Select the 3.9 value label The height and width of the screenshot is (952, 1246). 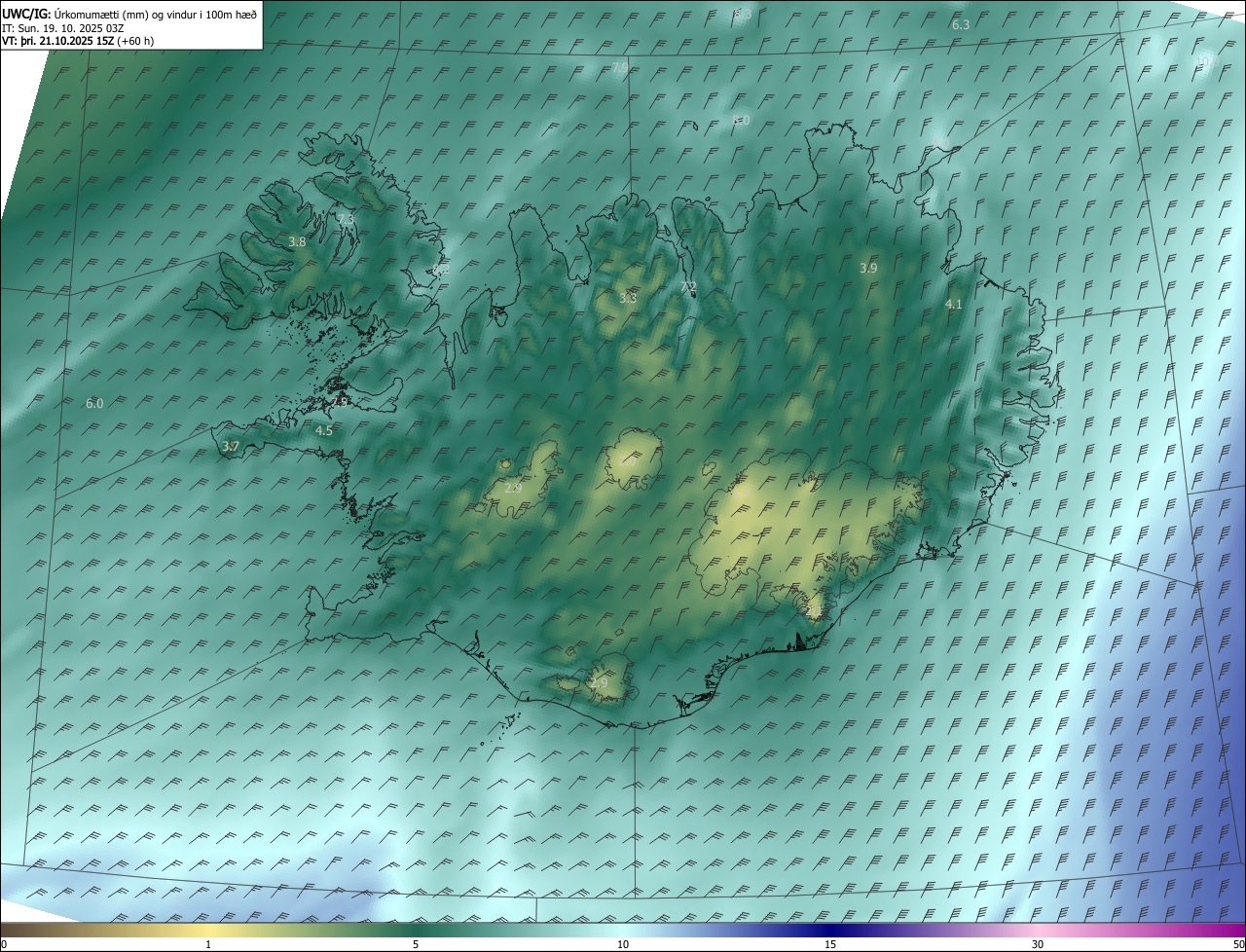coord(869,268)
